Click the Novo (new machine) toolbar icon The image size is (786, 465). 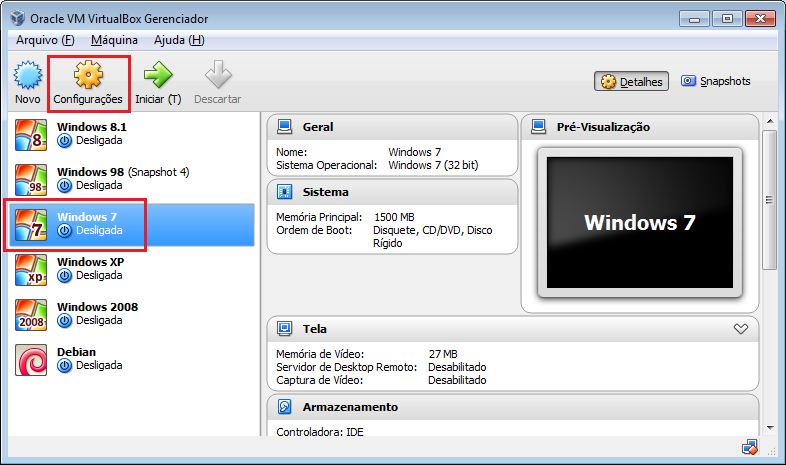(28, 75)
